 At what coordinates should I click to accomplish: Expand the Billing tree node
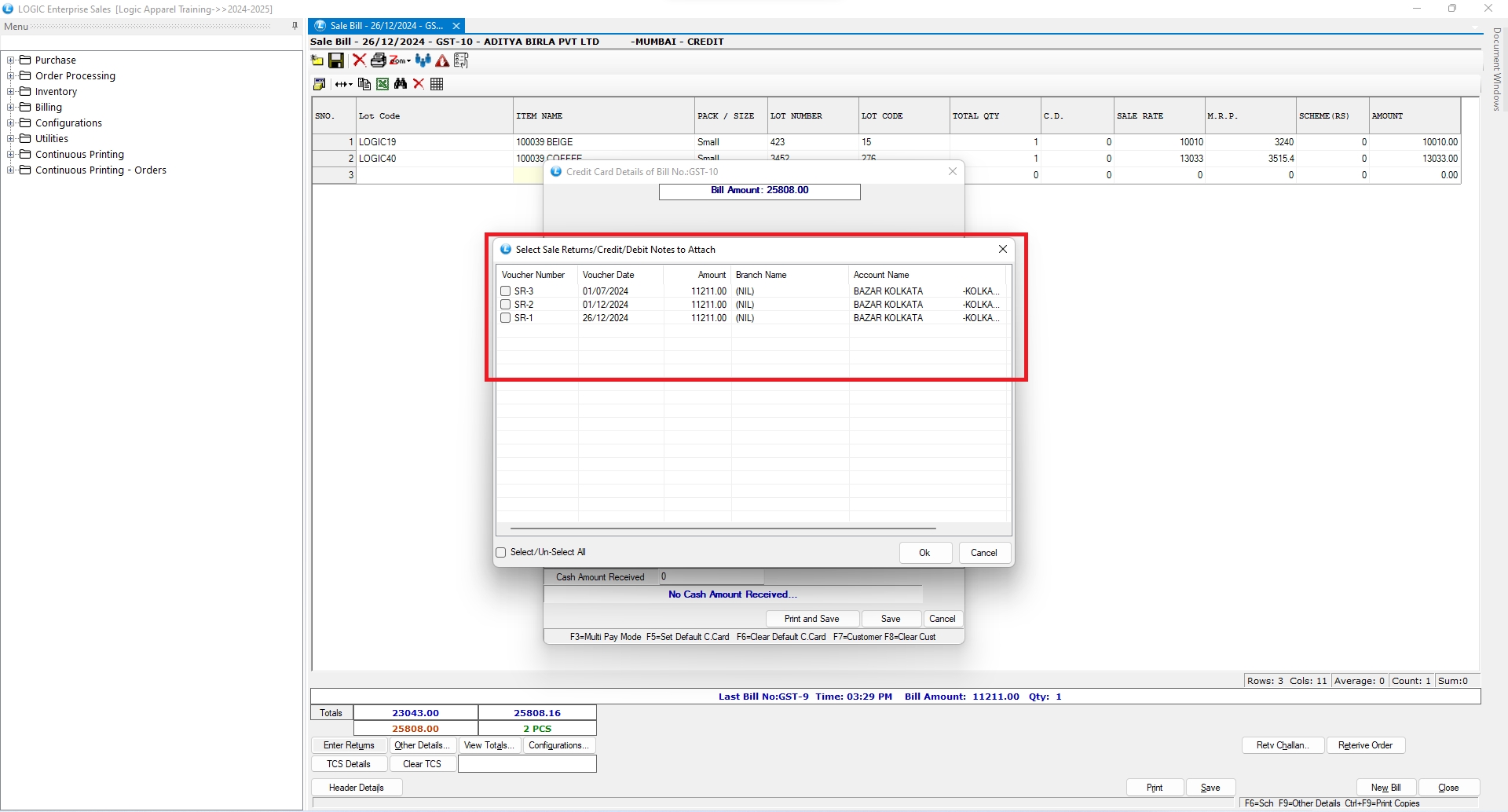point(11,108)
